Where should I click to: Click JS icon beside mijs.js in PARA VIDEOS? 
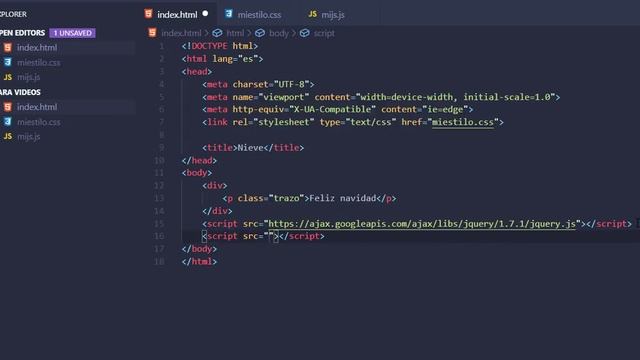click(8, 136)
